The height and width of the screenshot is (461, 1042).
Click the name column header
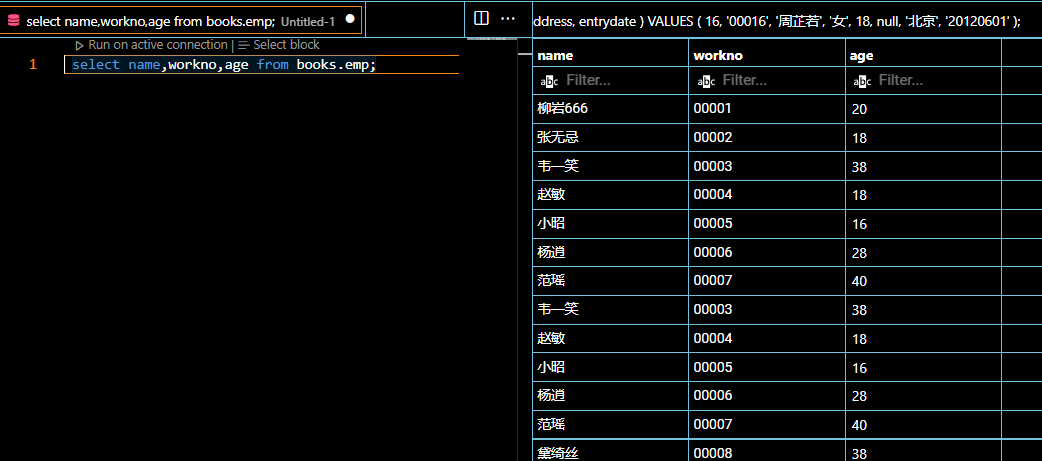coord(611,56)
